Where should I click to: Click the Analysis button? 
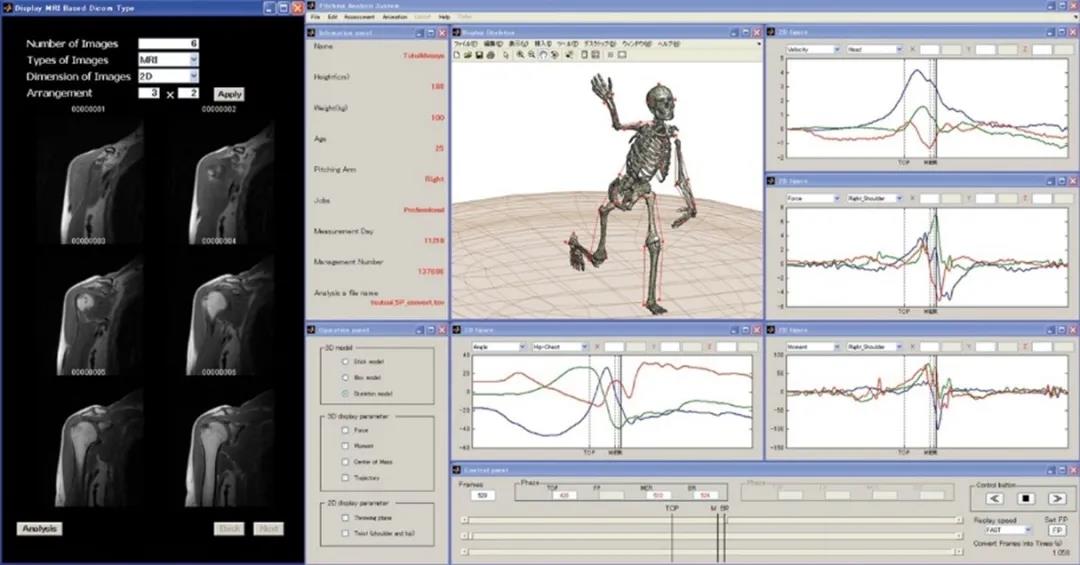(40, 528)
